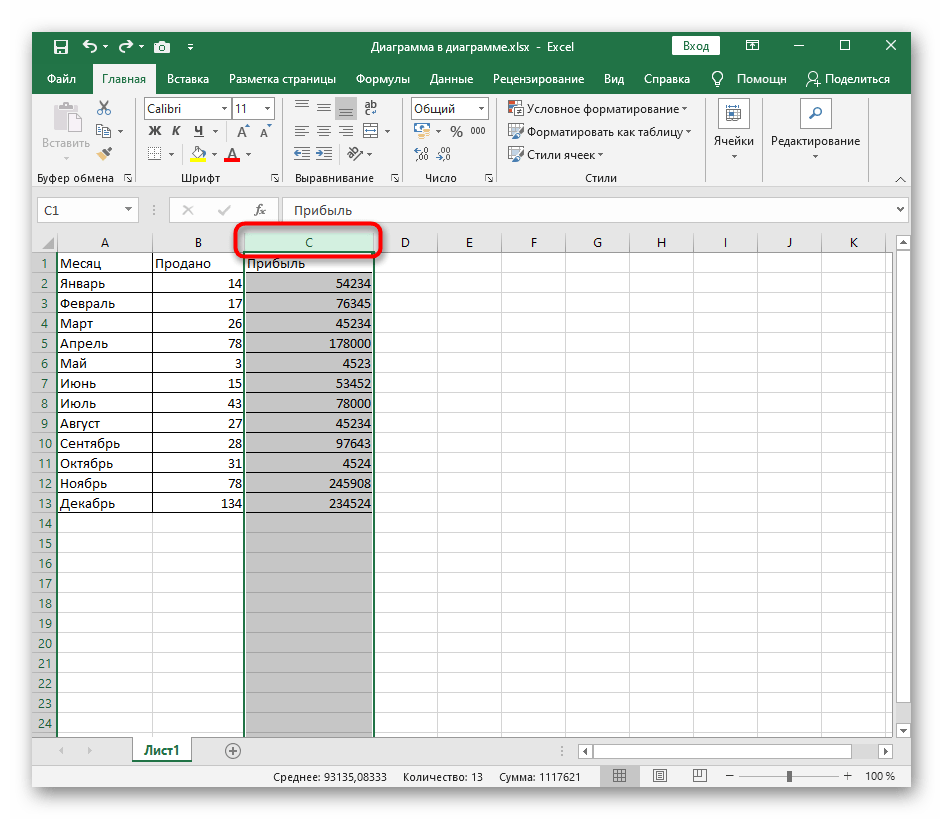Switch to Page Break Preview in status bar
This screenshot has width=943, height=819.
click(699, 776)
